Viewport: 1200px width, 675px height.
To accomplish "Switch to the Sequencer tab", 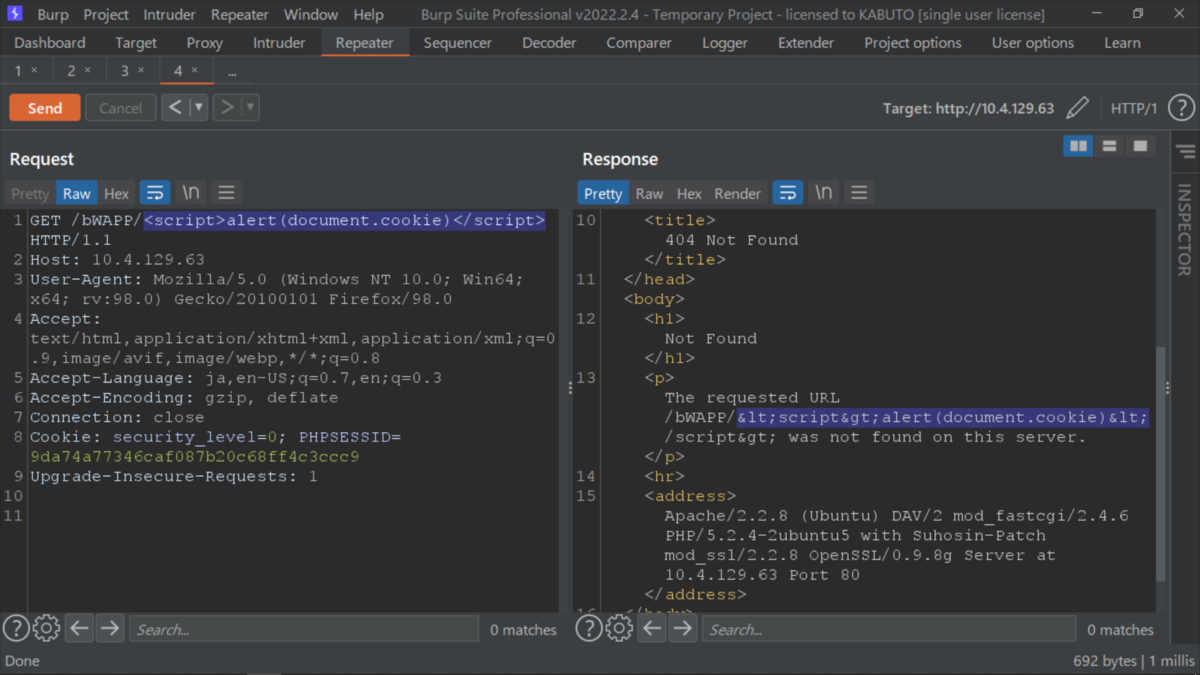I will 458,43.
